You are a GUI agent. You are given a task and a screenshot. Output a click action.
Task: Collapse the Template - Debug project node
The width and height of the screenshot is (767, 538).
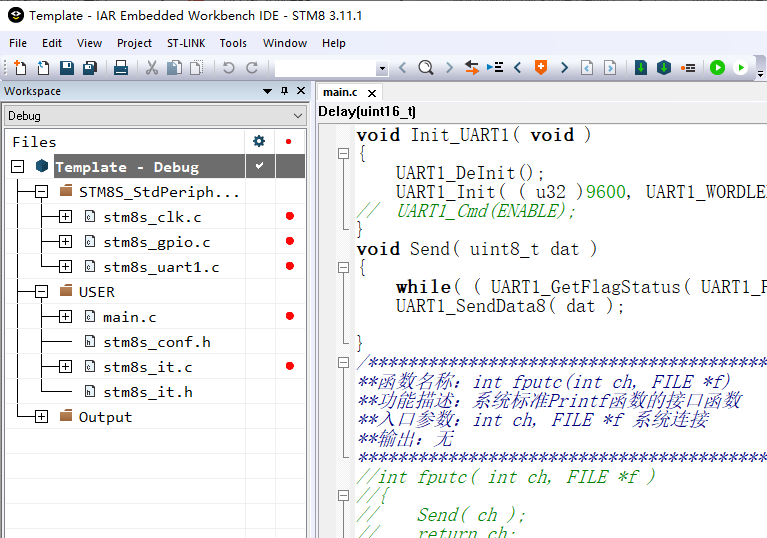(18, 167)
